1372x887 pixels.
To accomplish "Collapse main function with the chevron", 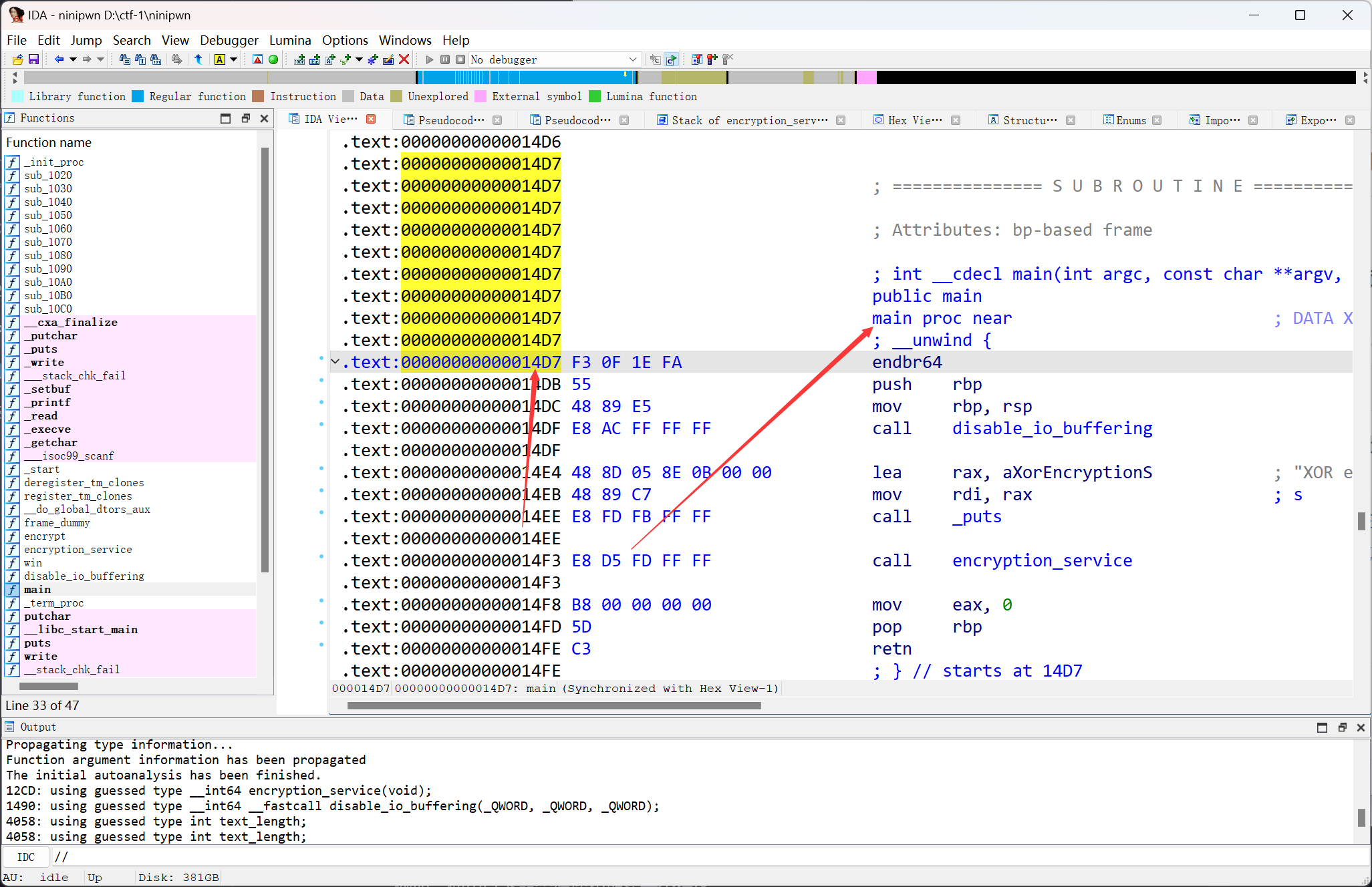I will pos(335,362).
